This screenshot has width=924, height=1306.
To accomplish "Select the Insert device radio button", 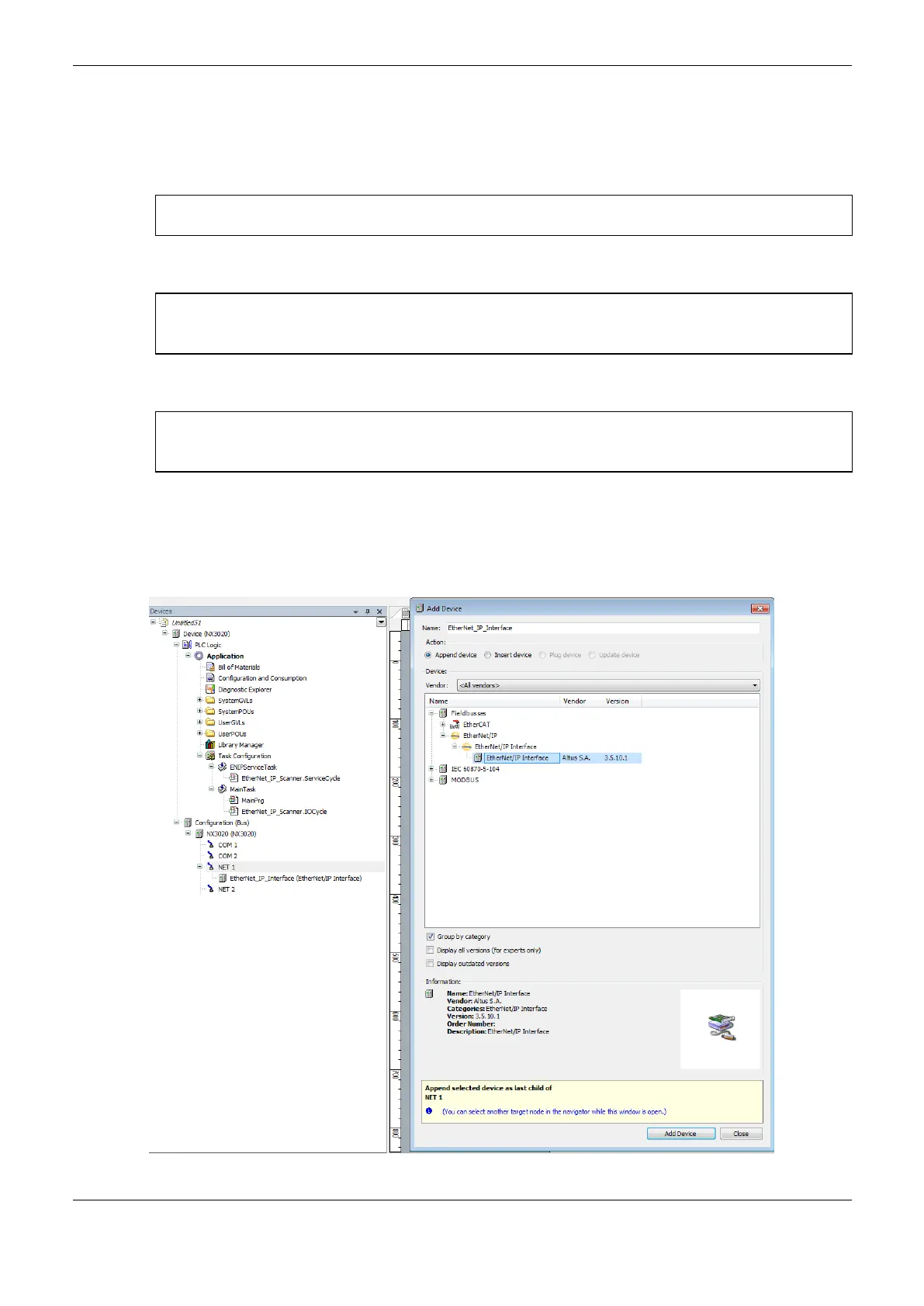I will [x=488, y=655].
